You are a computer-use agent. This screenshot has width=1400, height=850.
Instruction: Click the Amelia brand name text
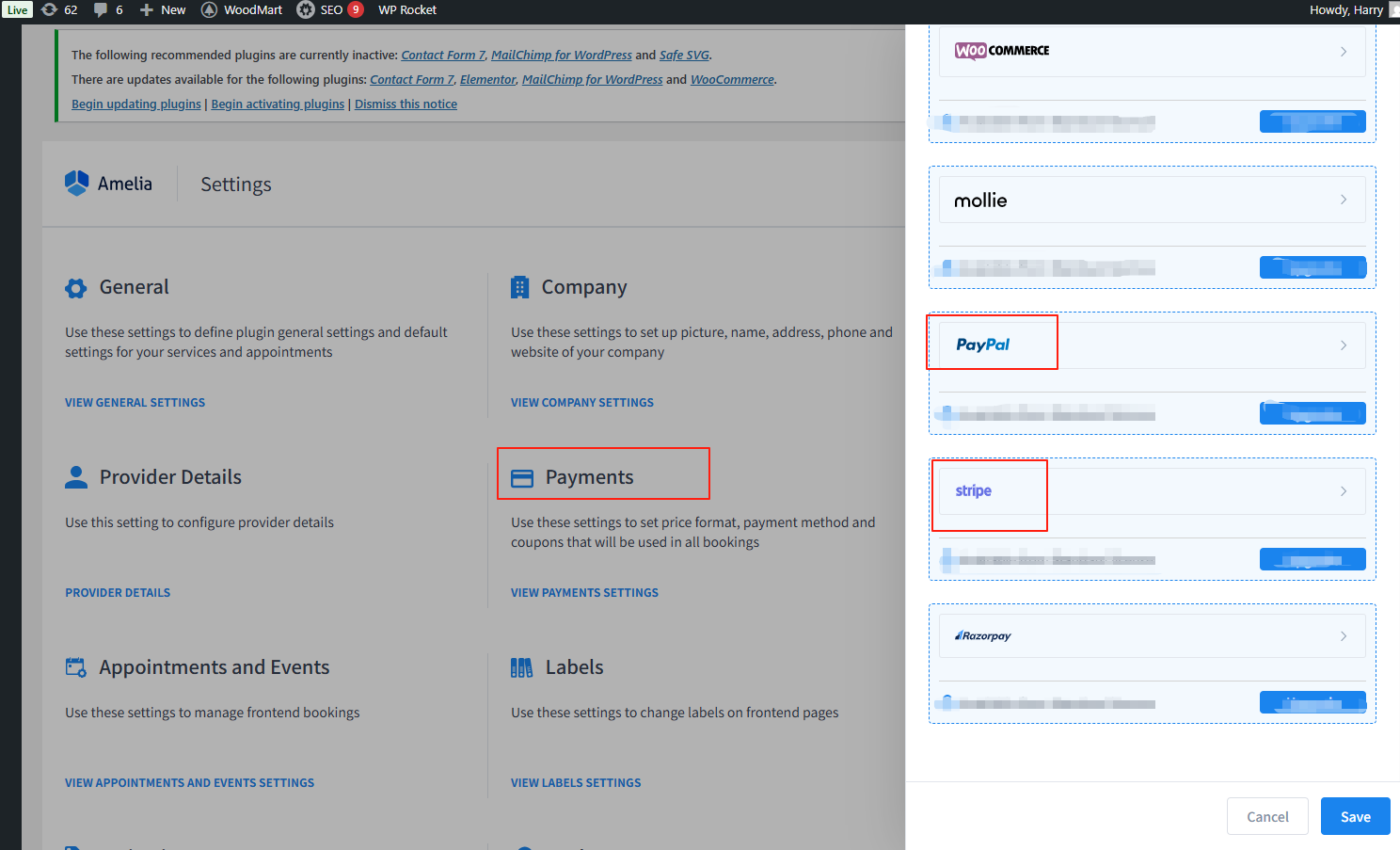click(x=125, y=184)
